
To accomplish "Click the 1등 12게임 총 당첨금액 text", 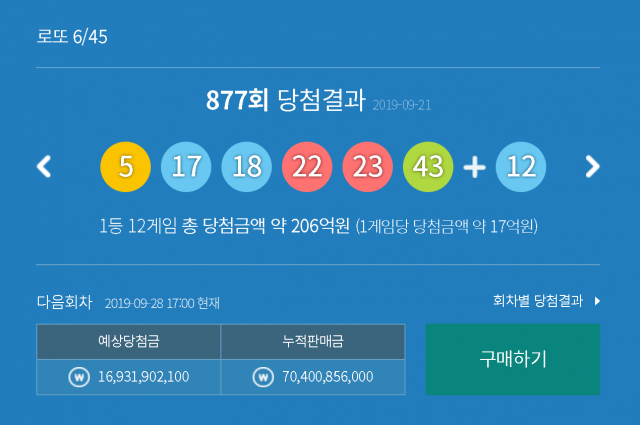I will [x=224, y=226].
